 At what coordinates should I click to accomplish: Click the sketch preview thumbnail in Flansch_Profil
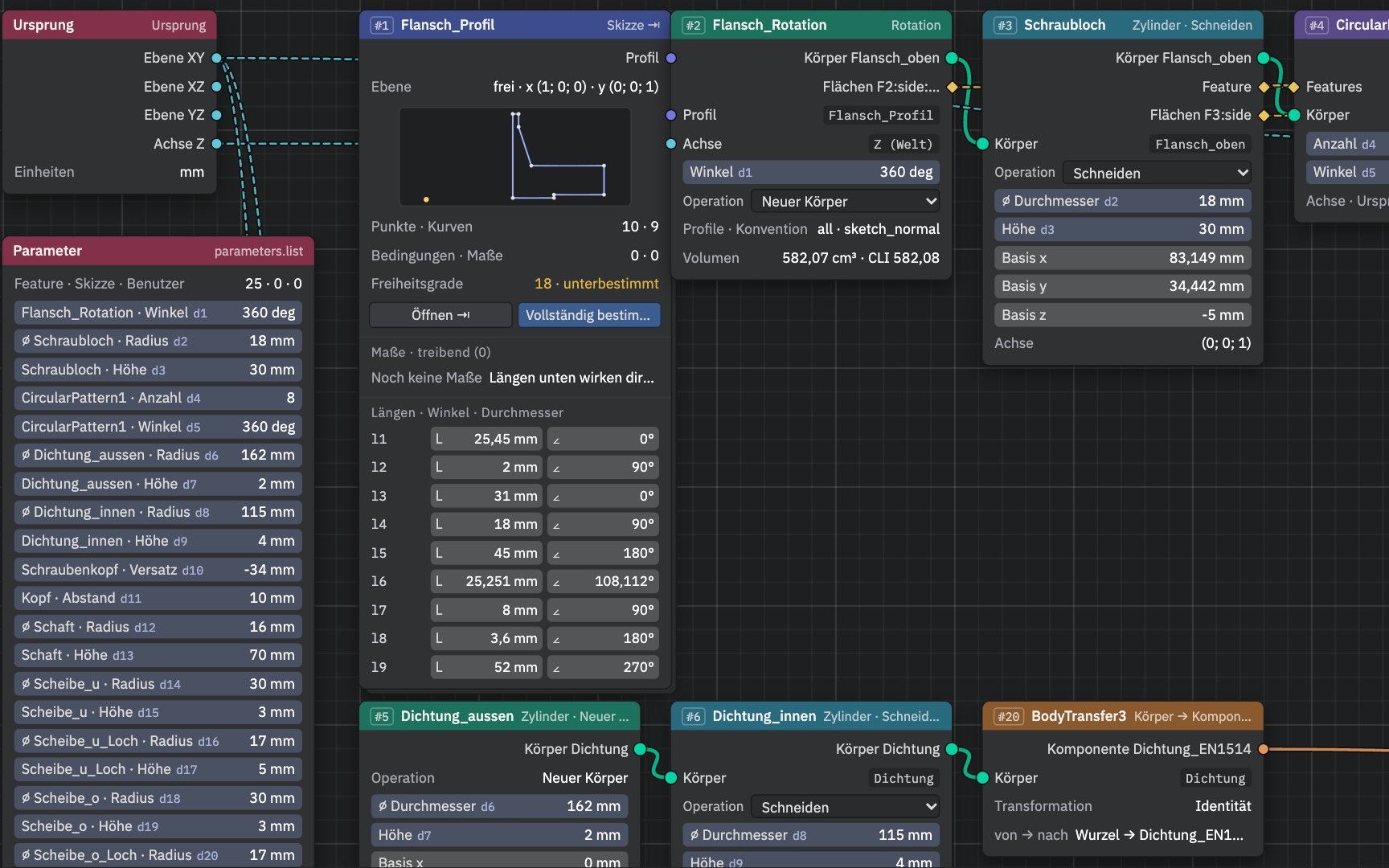[514, 157]
